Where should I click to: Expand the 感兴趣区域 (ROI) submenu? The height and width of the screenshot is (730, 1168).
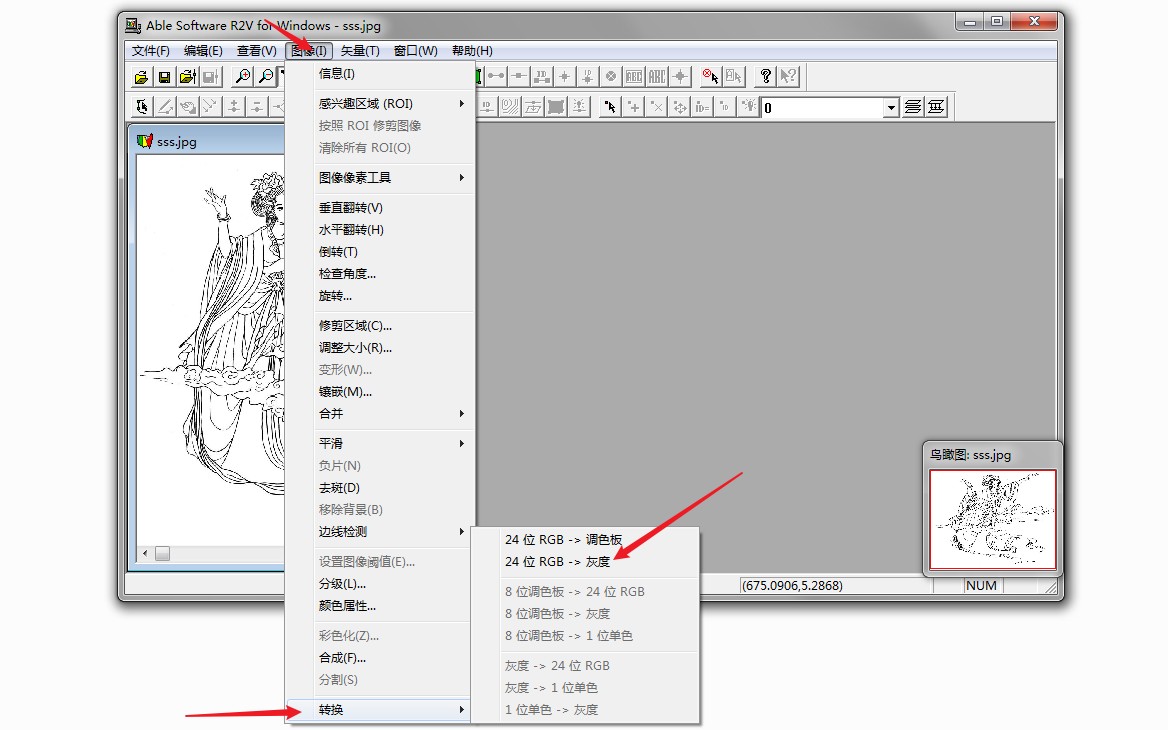click(x=390, y=104)
